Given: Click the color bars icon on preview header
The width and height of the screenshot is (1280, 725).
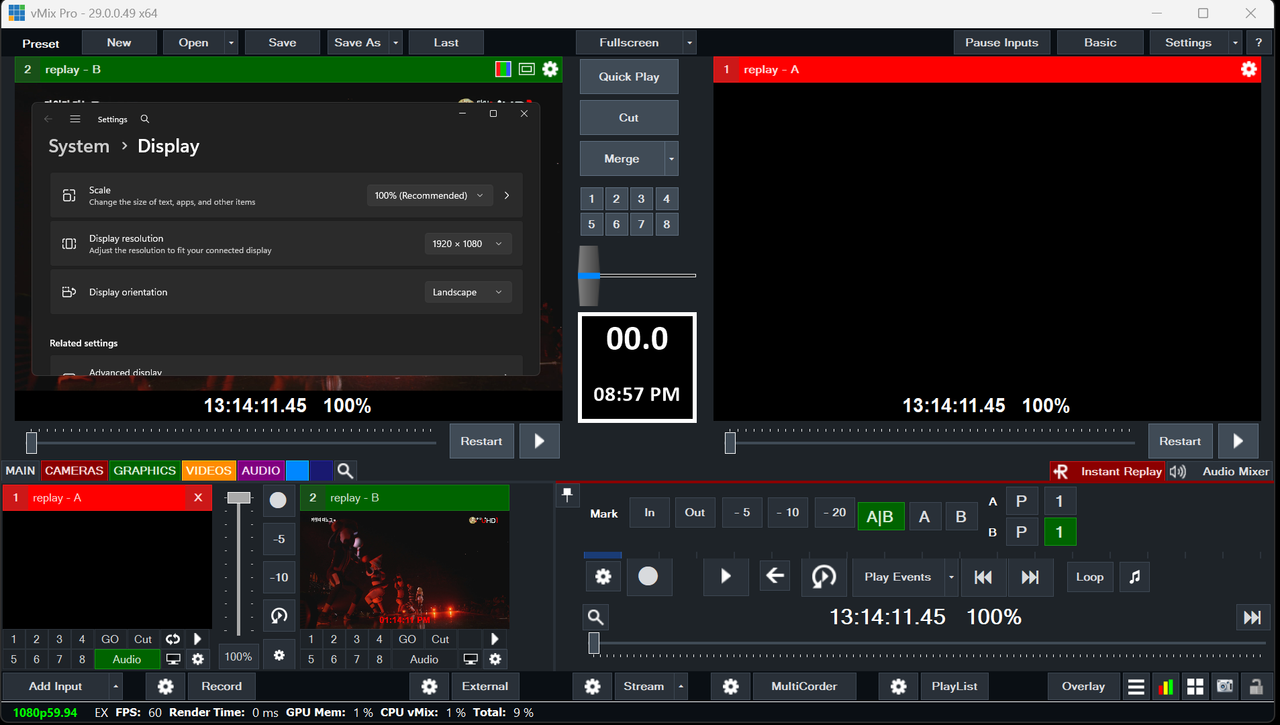Looking at the screenshot, I should coord(504,69).
